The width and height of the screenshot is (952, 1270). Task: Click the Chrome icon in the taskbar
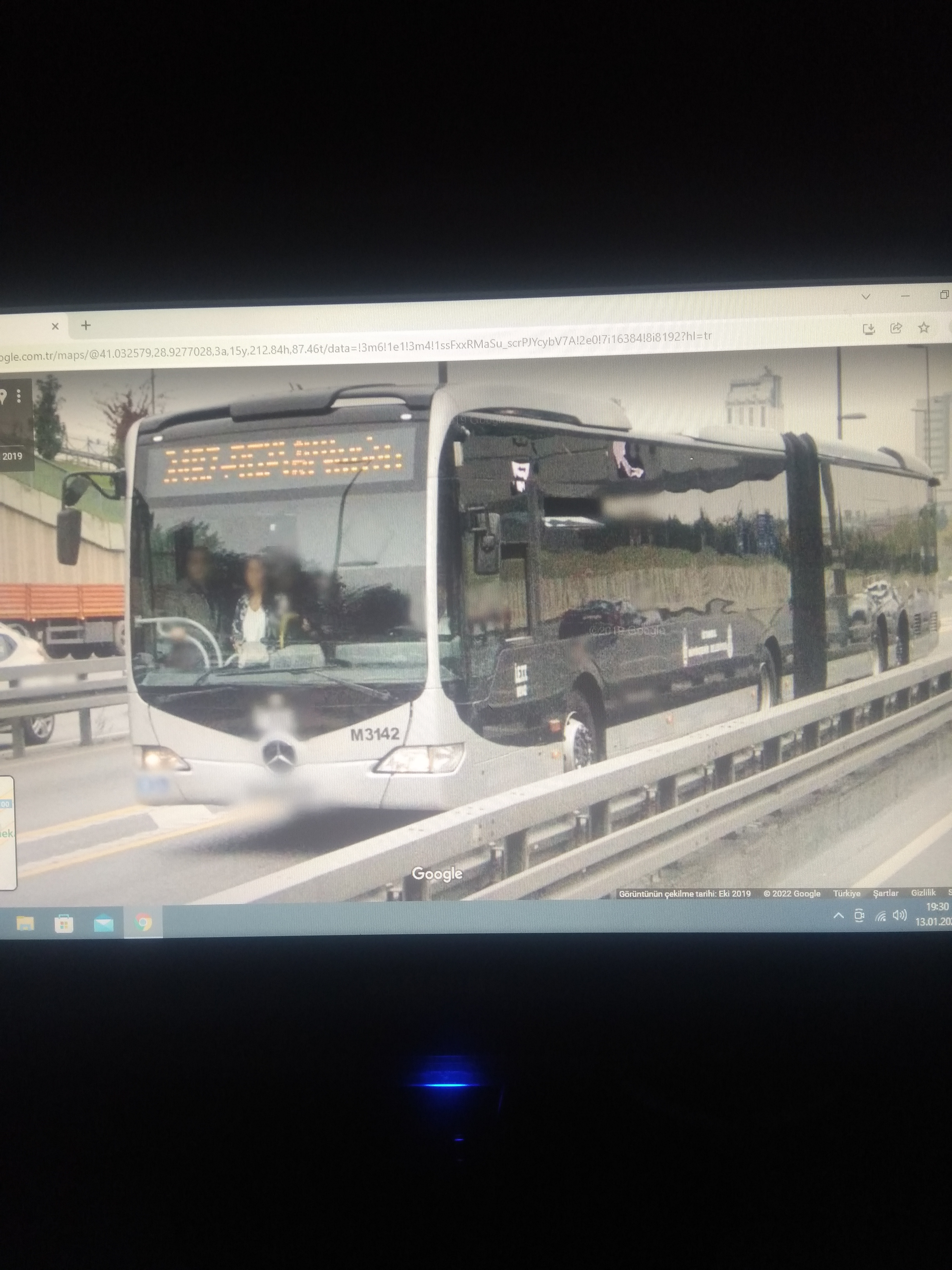(x=143, y=923)
